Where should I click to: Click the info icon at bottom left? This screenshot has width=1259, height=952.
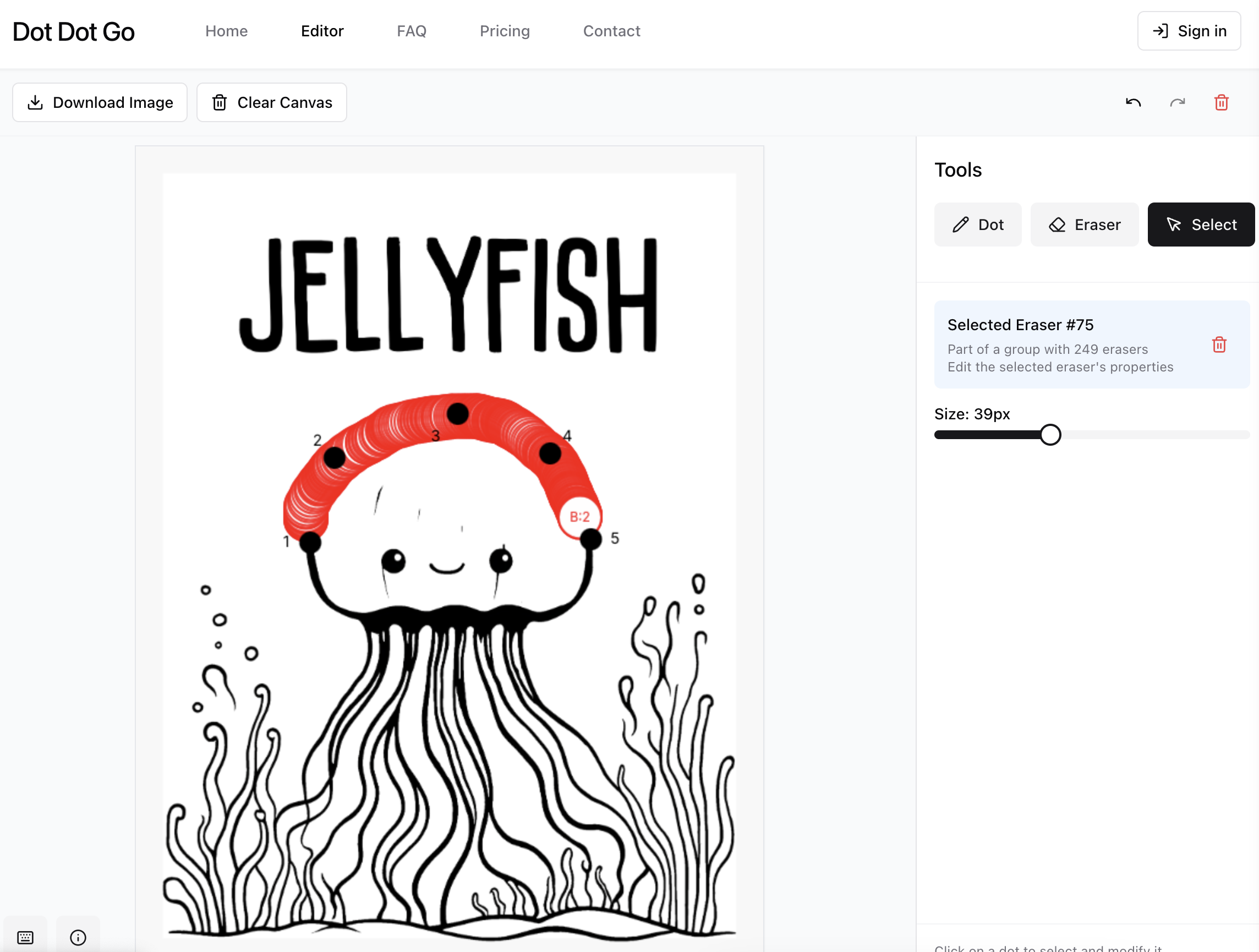pos(78,937)
